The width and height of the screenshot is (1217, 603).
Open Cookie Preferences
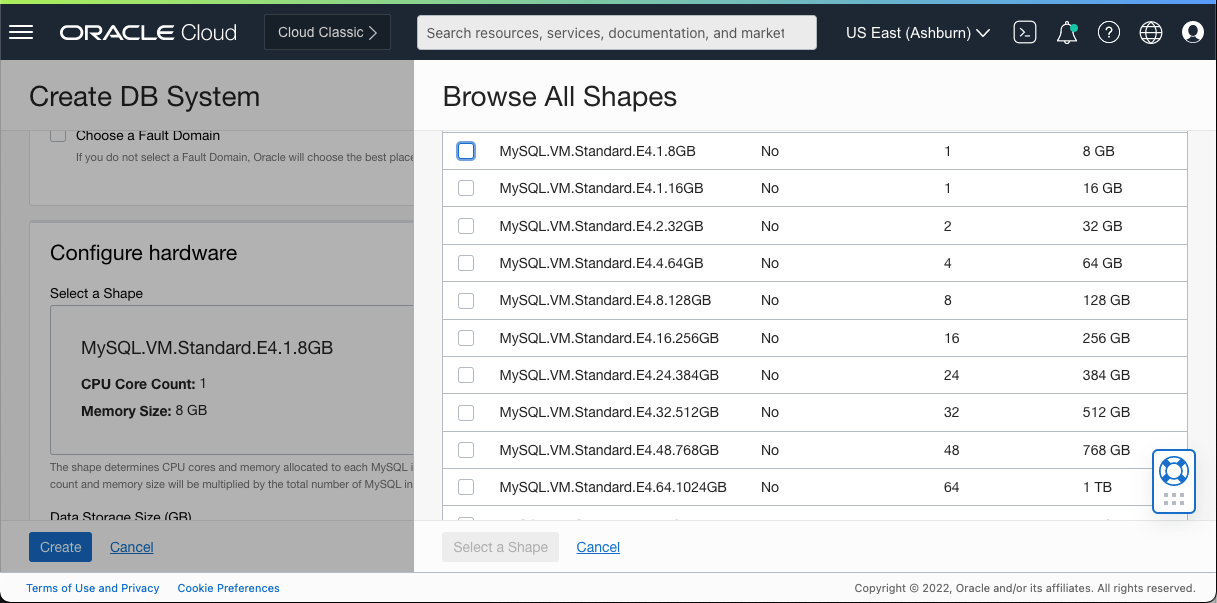pos(228,588)
